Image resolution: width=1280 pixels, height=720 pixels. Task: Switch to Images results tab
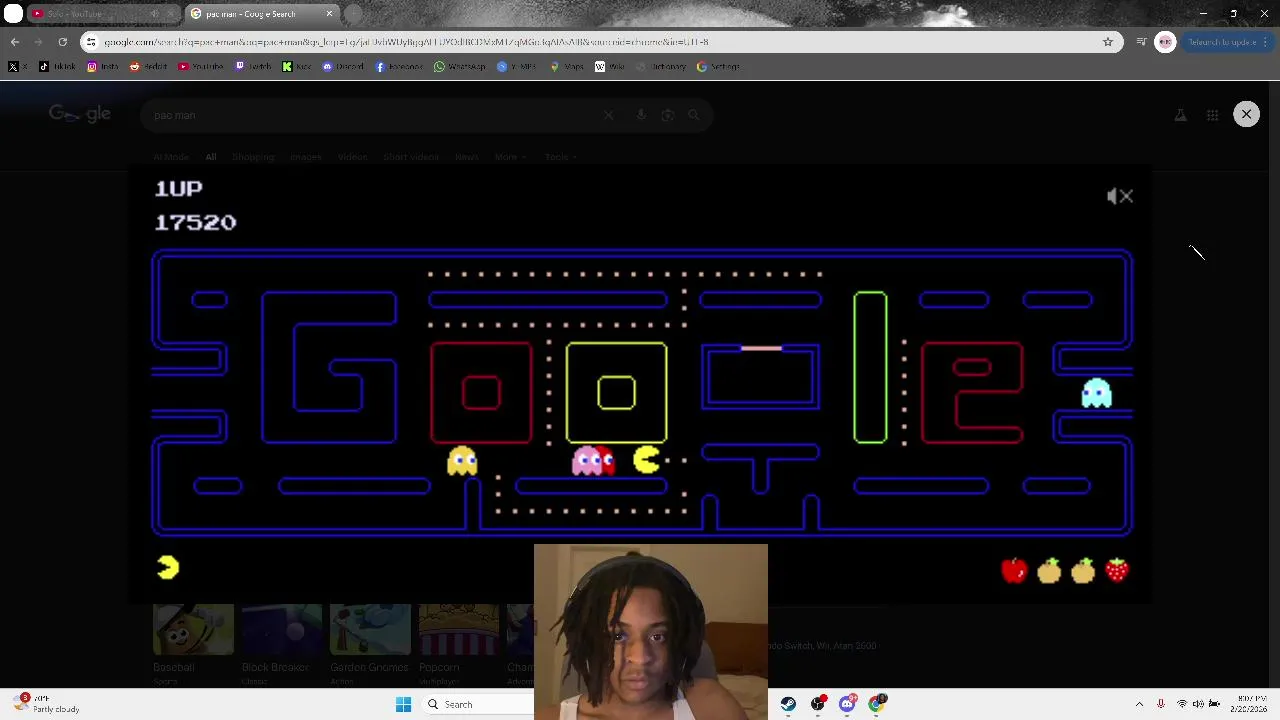coord(306,157)
